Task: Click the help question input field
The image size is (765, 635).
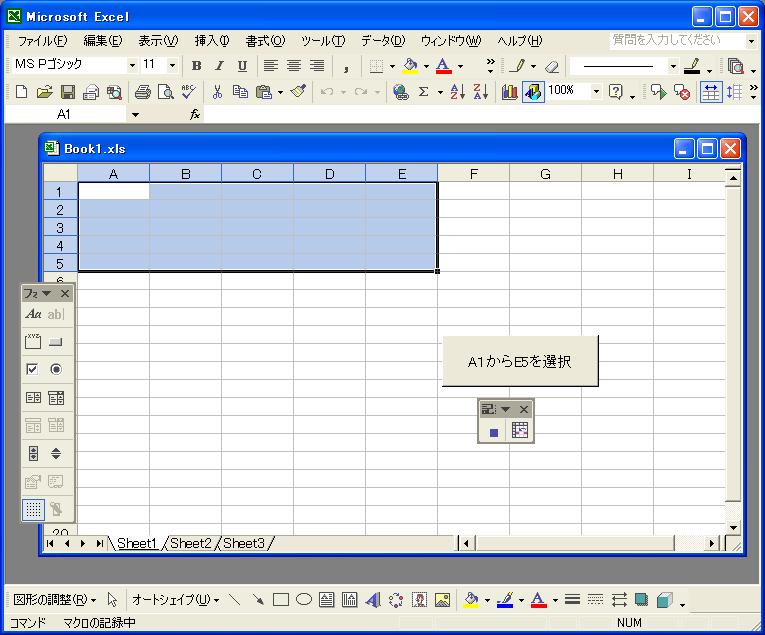Action: [x=677, y=40]
